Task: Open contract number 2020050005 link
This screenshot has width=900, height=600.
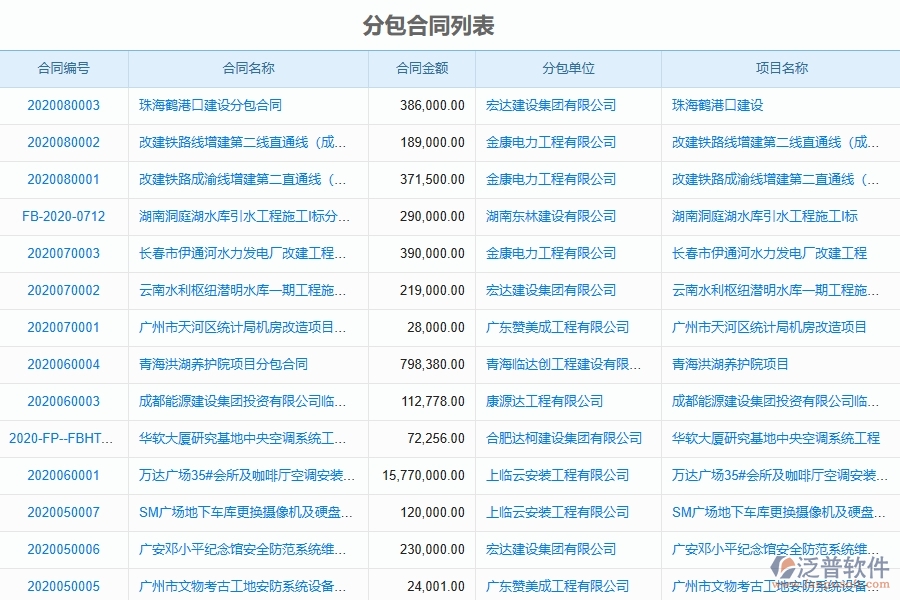Action: pos(64,587)
